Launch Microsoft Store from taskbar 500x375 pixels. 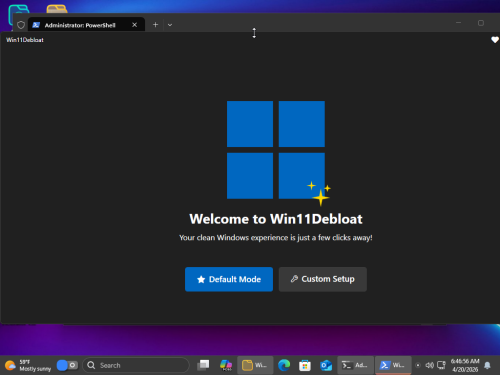click(305, 365)
